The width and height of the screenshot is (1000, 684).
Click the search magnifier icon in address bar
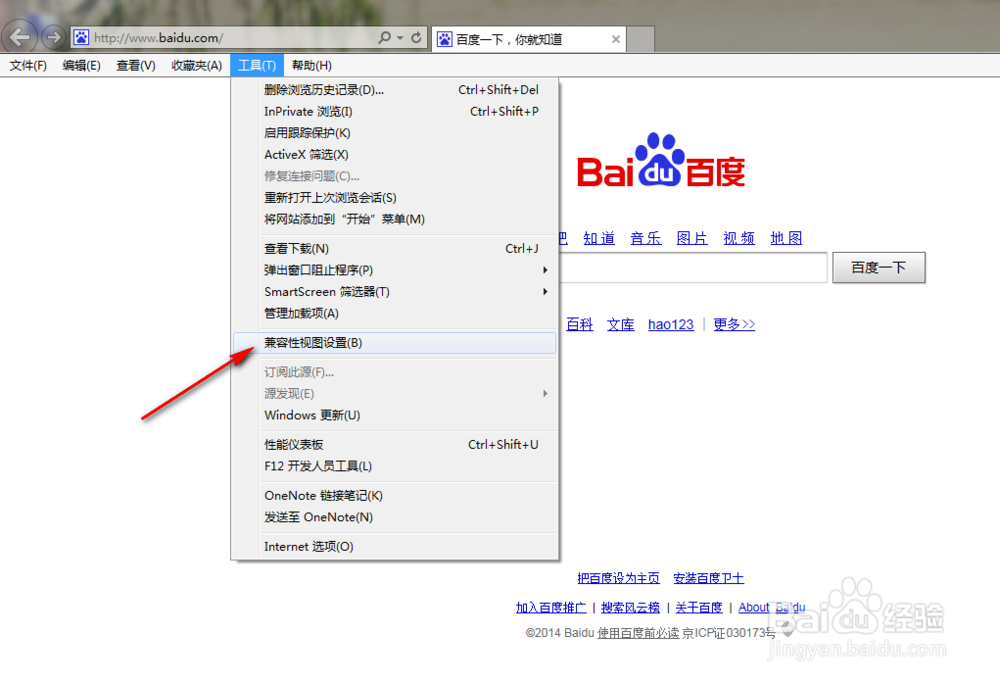384,38
